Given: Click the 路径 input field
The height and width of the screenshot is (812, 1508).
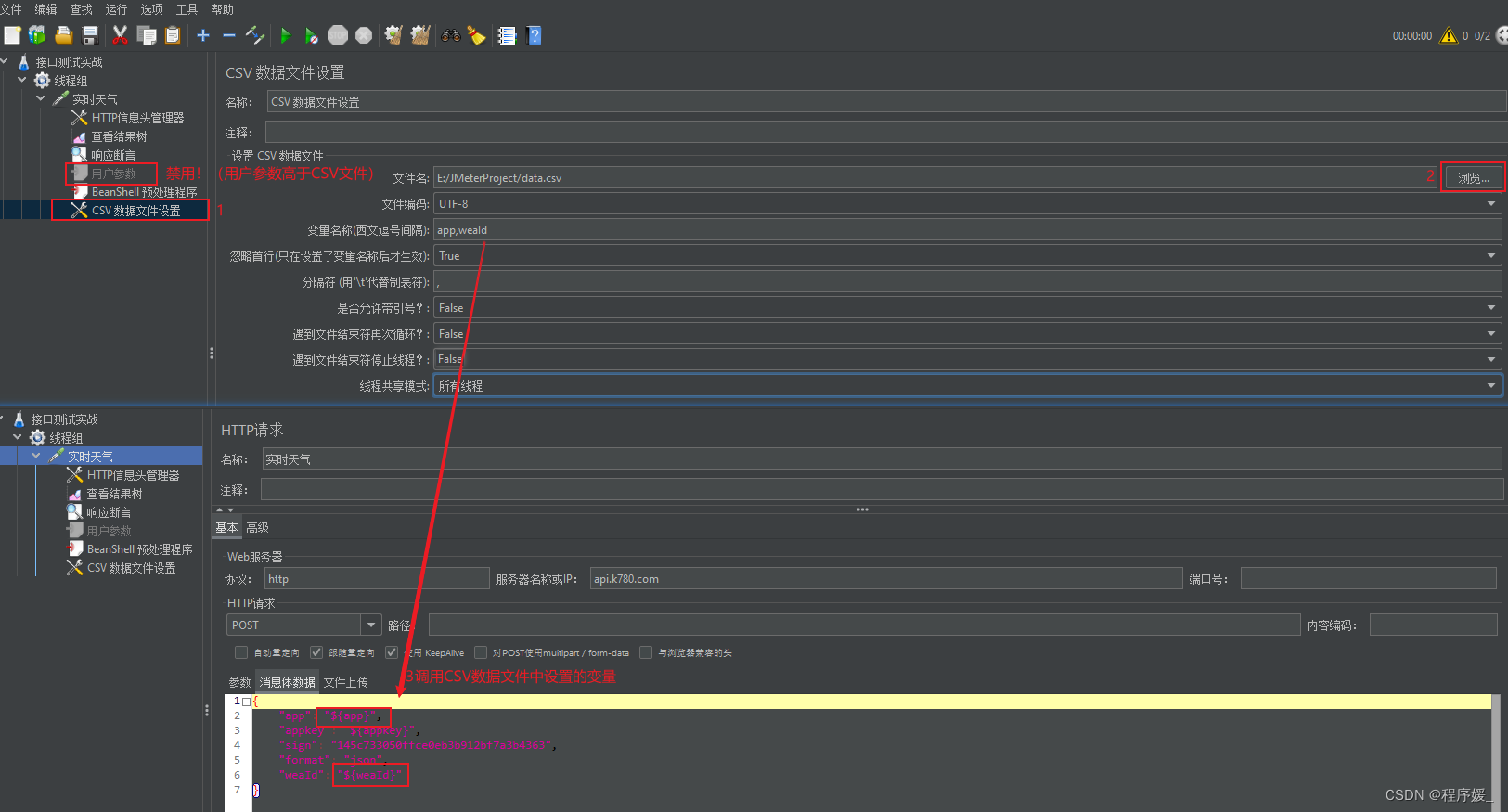Looking at the screenshot, I should click(x=864, y=625).
